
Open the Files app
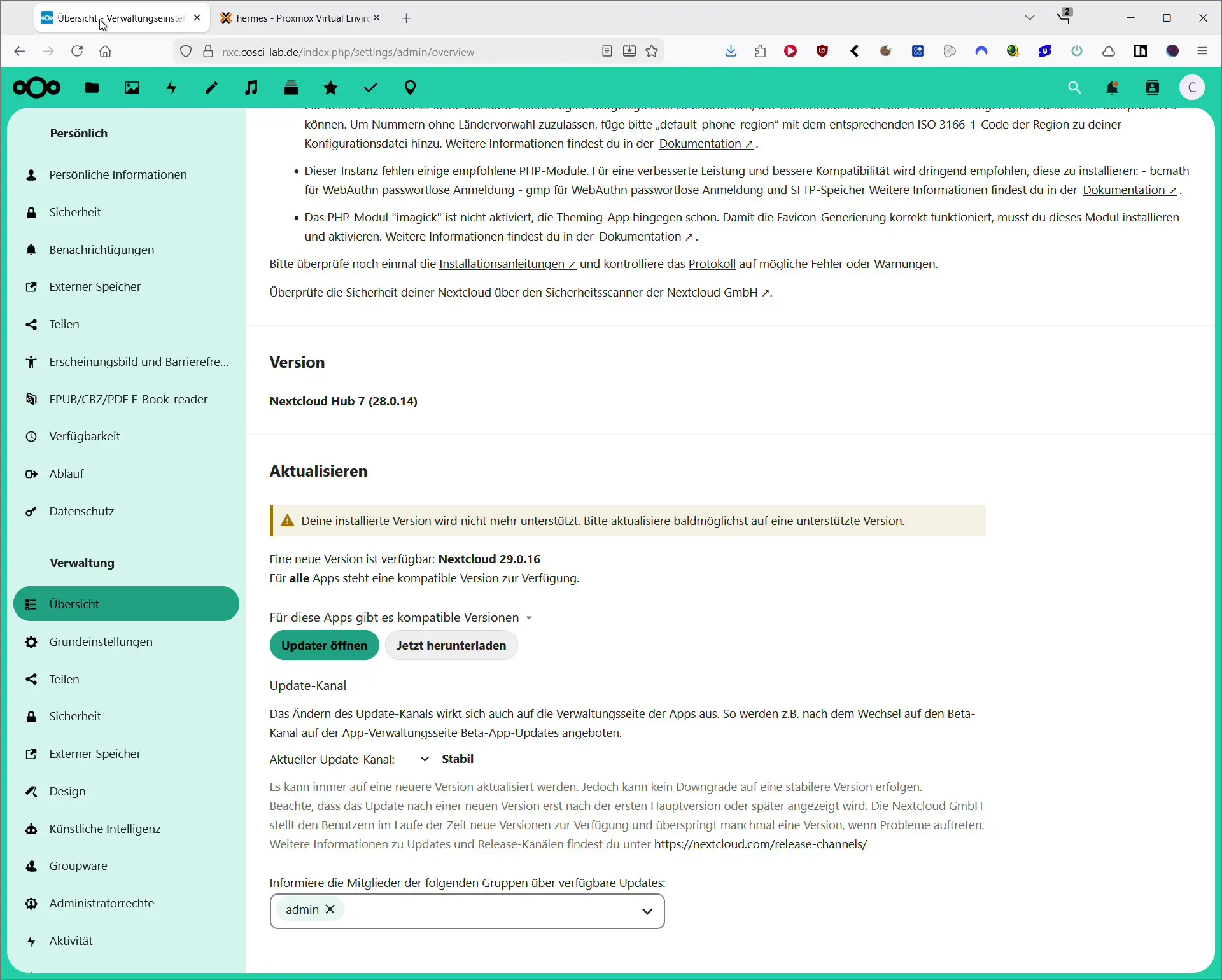pos(91,87)
